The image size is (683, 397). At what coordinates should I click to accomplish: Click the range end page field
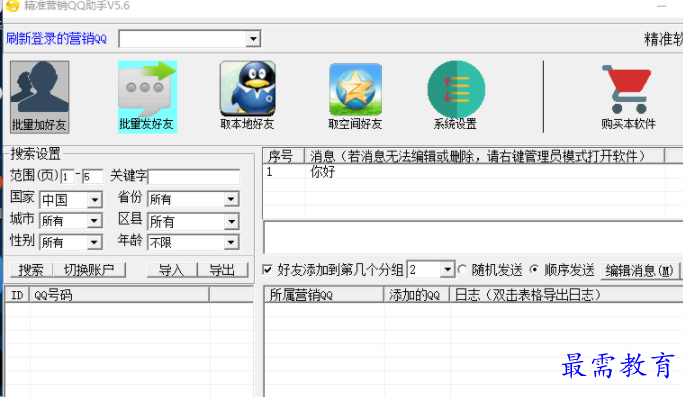point(92,177)
